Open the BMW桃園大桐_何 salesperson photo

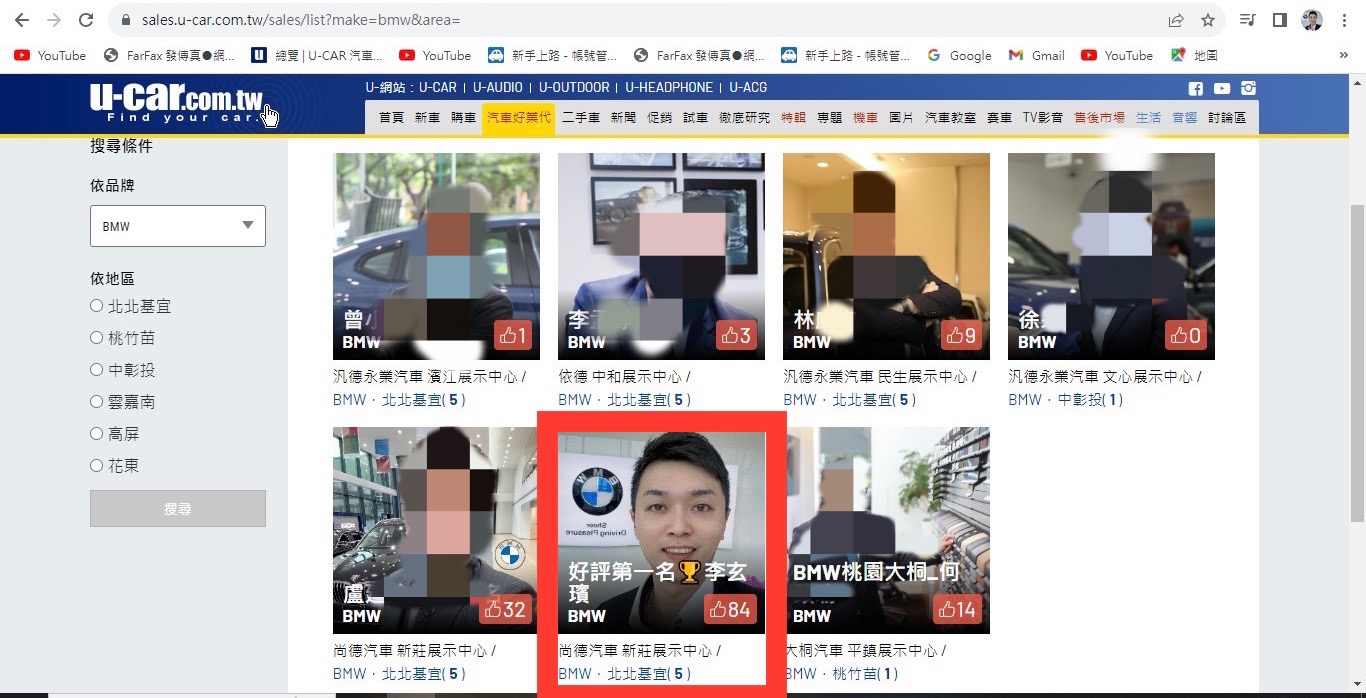tap(886, 530)
